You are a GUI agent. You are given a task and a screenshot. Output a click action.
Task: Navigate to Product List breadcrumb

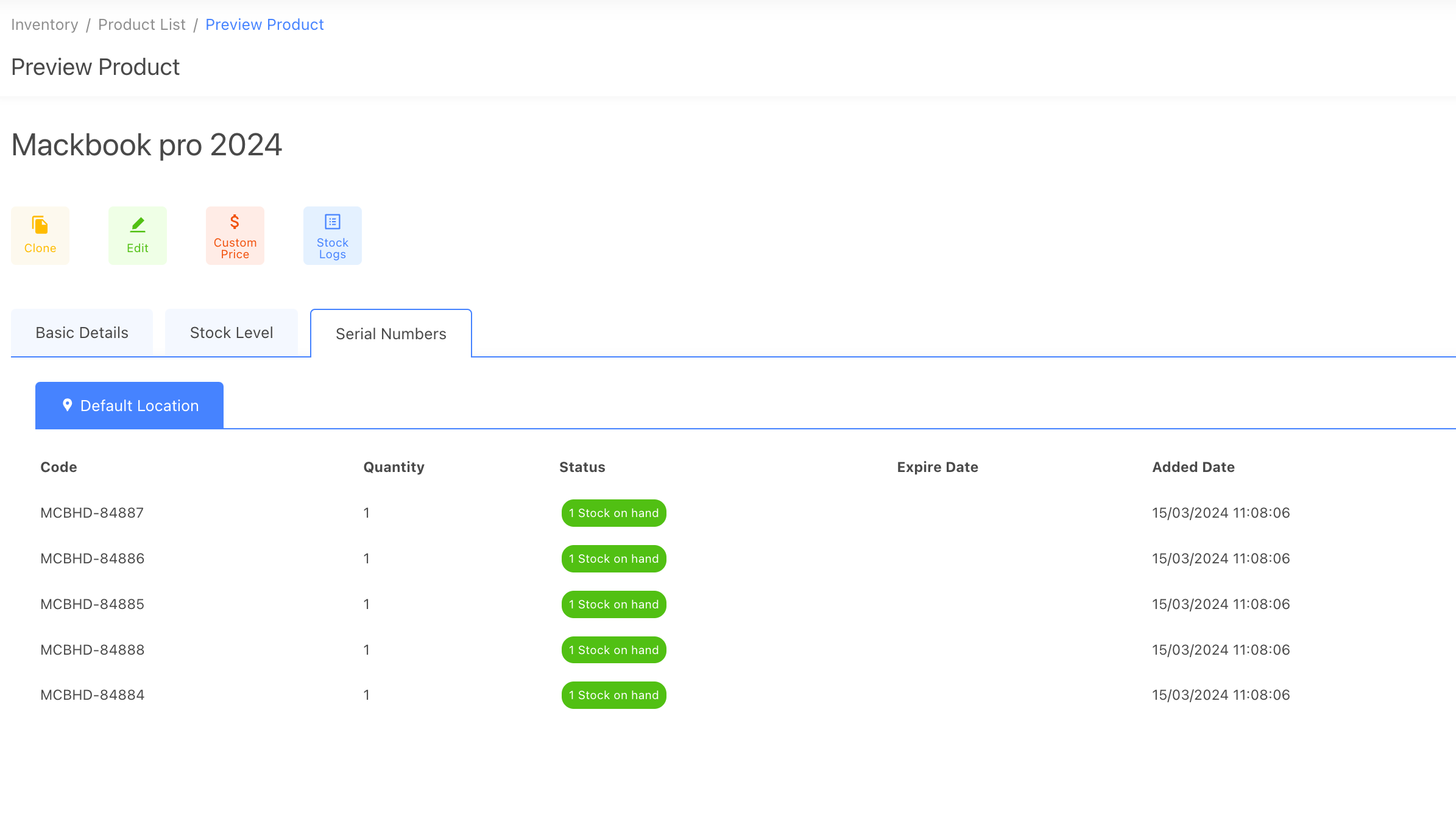142,24
